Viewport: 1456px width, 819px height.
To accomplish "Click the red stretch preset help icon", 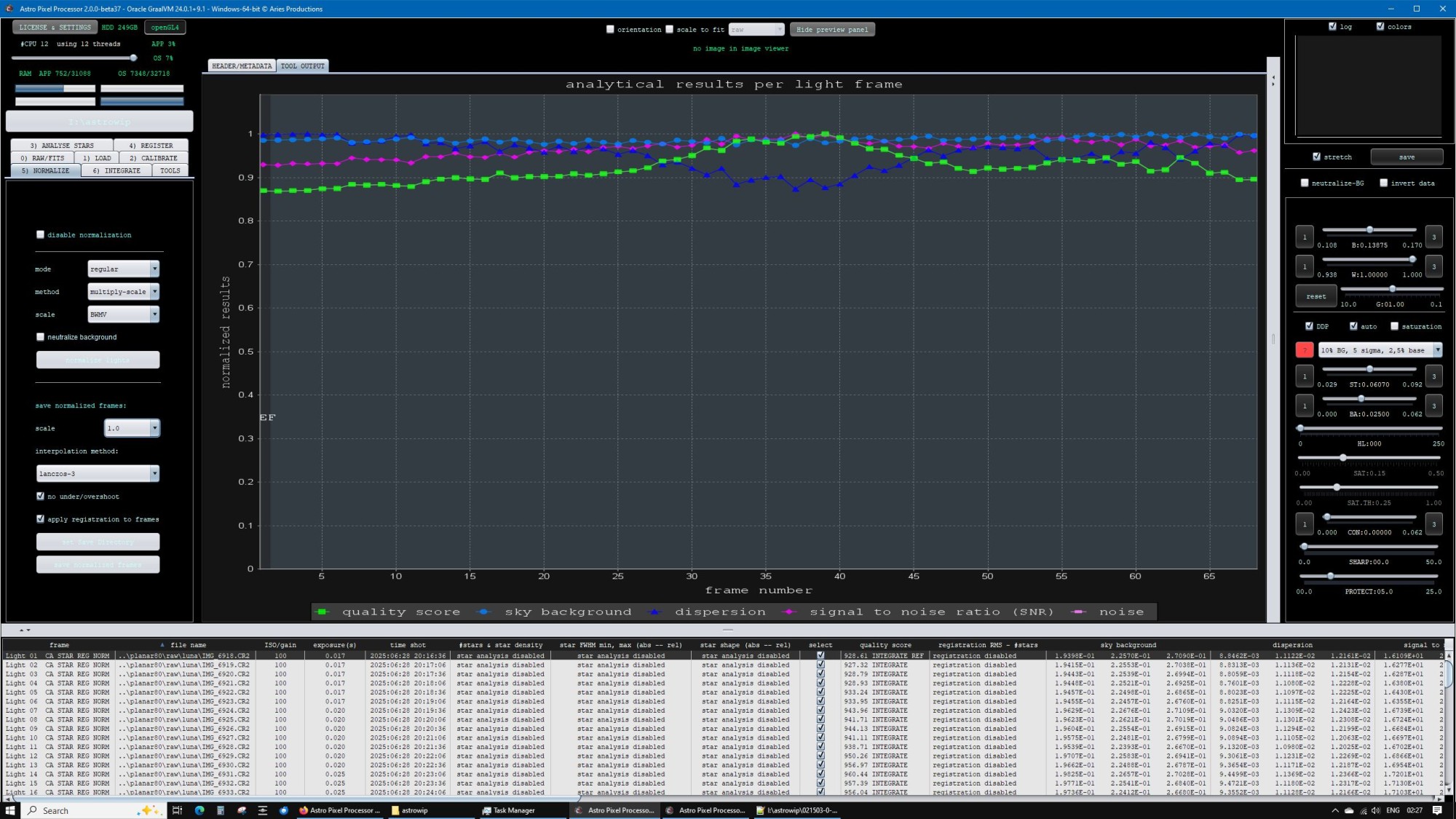I will pos(1305,350).
